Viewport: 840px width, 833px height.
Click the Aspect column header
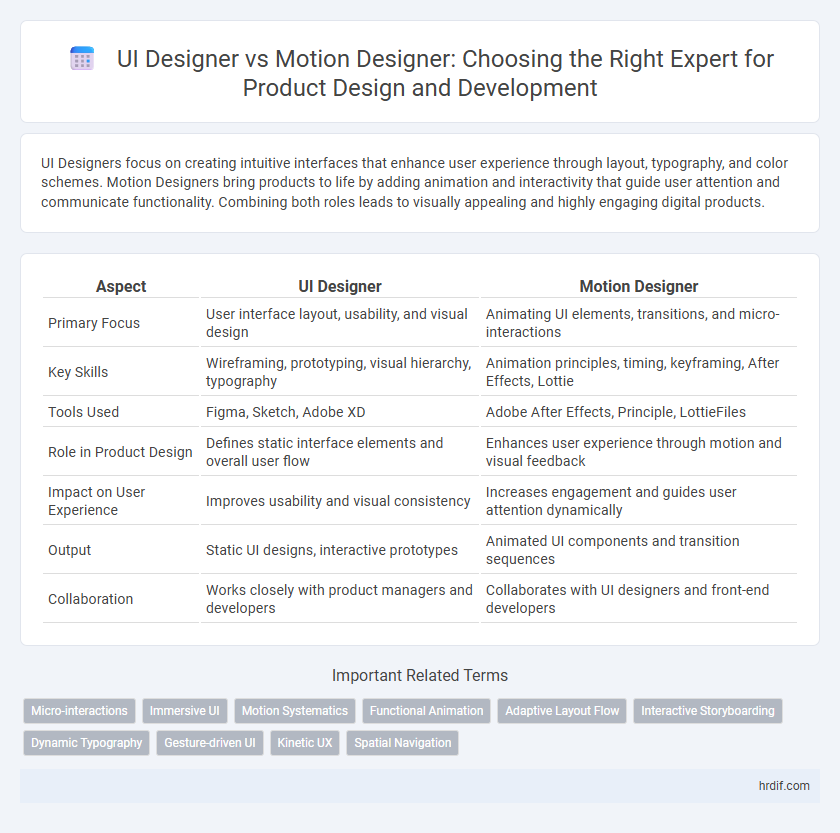(x=121, y=287)
